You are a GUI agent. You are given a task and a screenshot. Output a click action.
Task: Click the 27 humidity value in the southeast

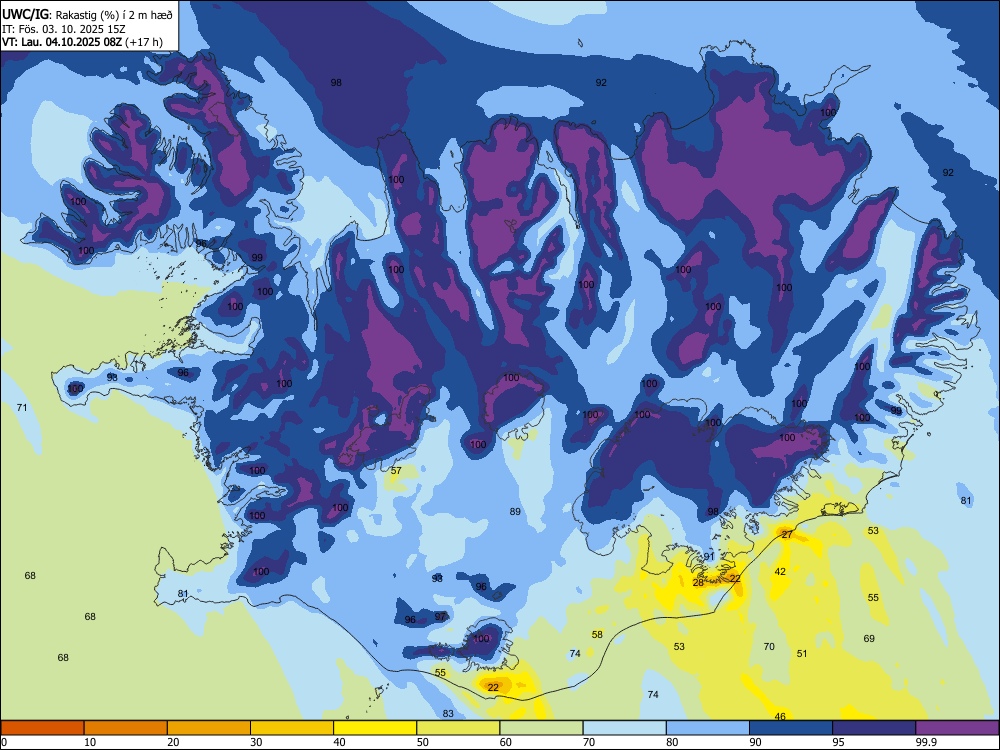(787, 534)
